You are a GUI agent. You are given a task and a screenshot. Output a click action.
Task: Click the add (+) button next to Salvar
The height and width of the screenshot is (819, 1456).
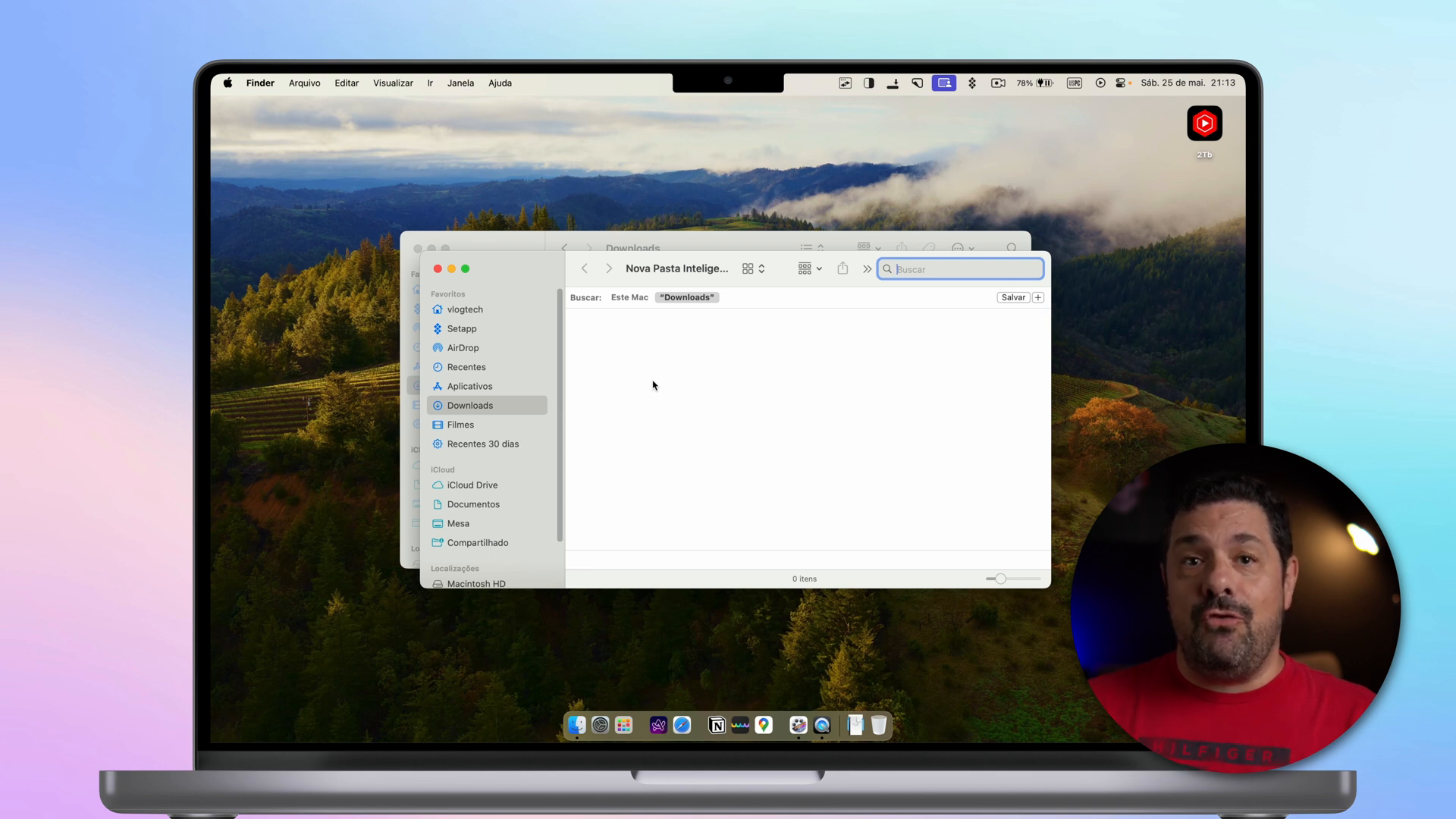1038,297
